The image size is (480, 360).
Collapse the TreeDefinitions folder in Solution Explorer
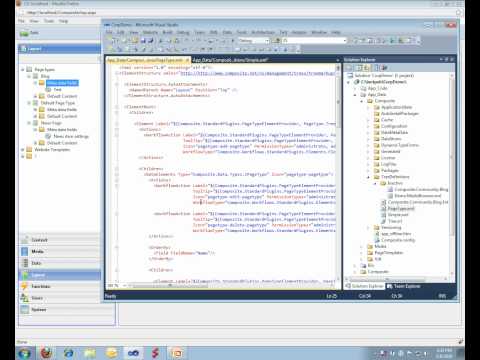click(368, 177)
